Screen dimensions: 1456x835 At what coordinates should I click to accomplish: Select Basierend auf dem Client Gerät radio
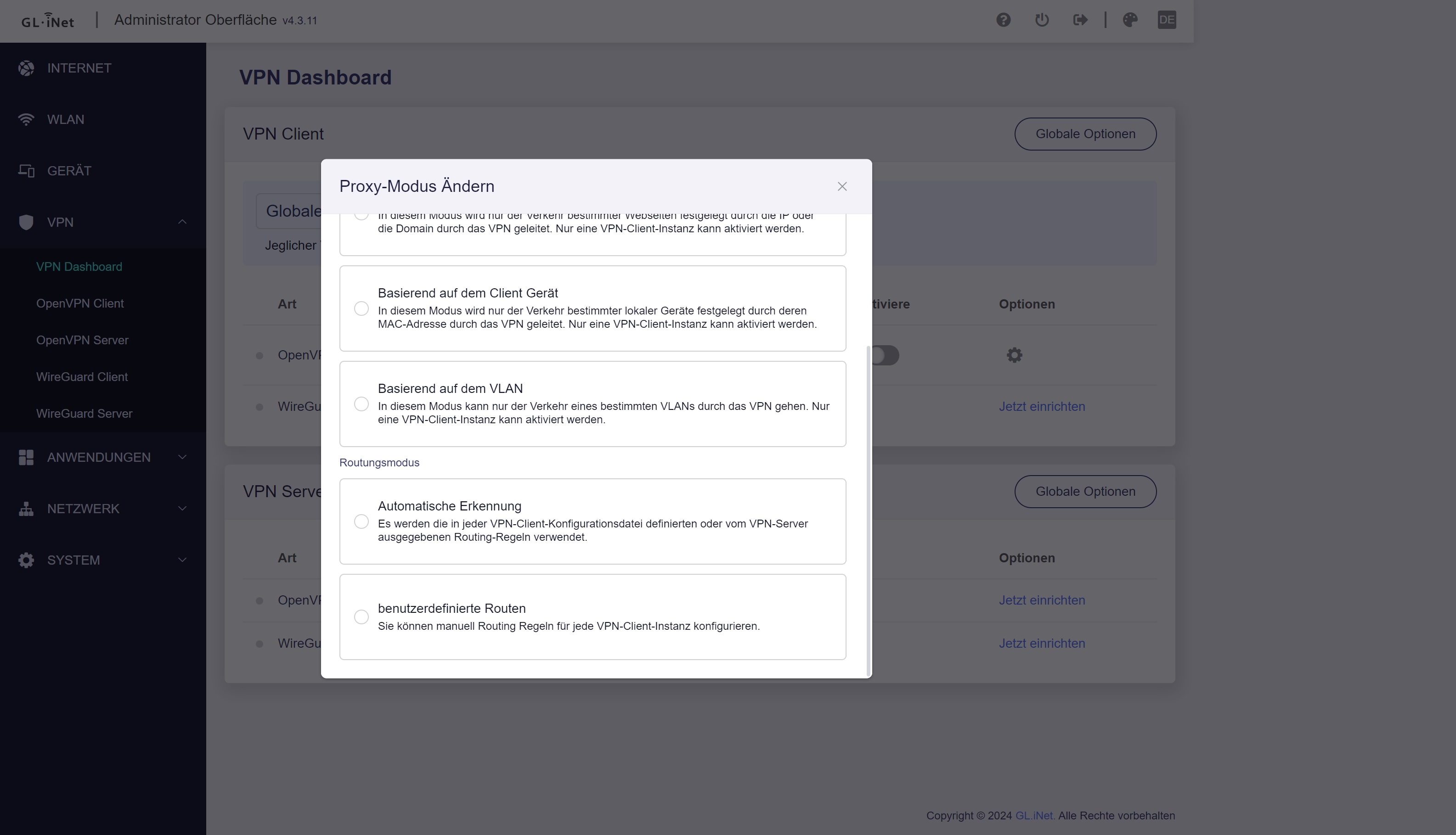coord(361,308)
